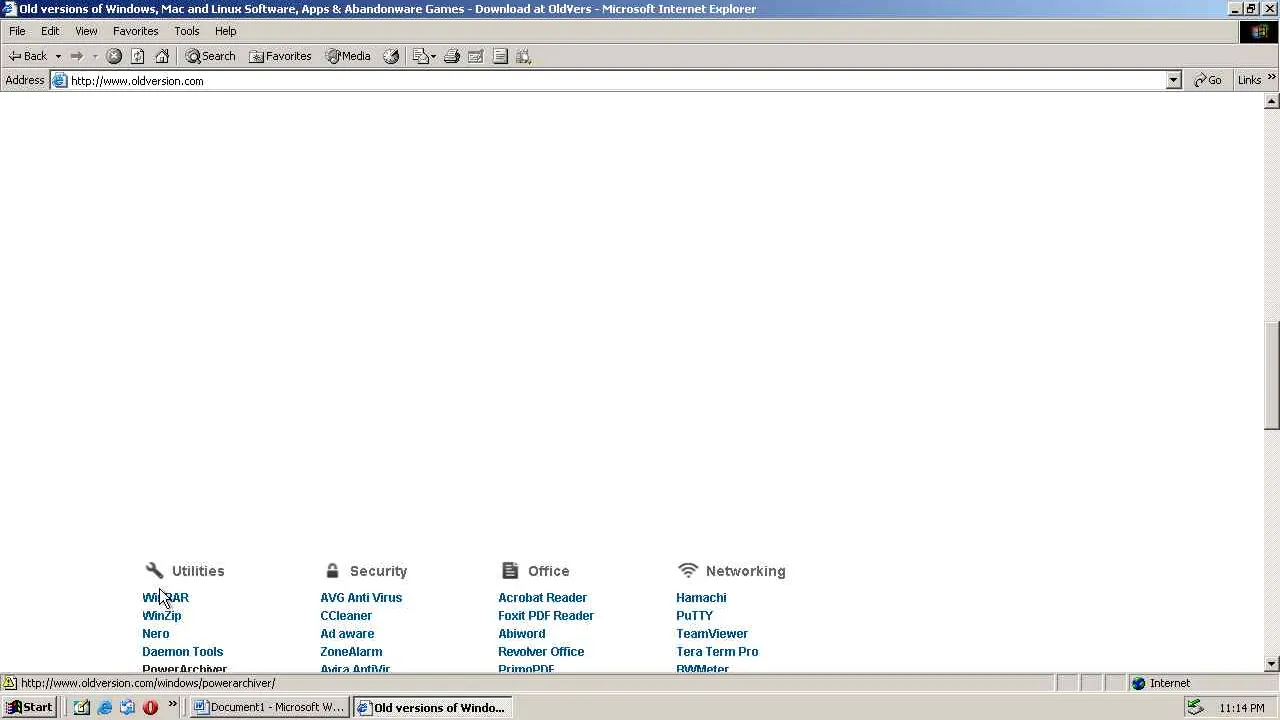Expand the Links toolbar chevron

[x=1272, y=78]
